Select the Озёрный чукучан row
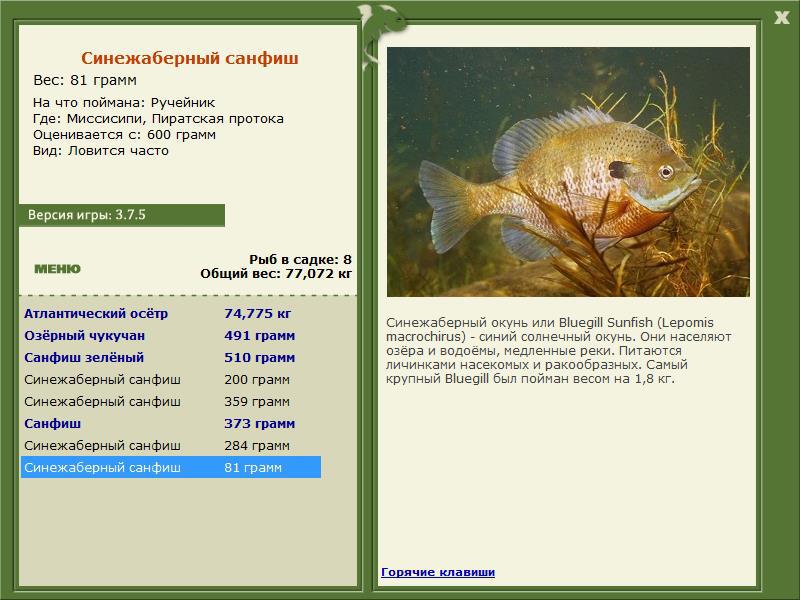Screen dimensions: 800x600 coord(171,336)
